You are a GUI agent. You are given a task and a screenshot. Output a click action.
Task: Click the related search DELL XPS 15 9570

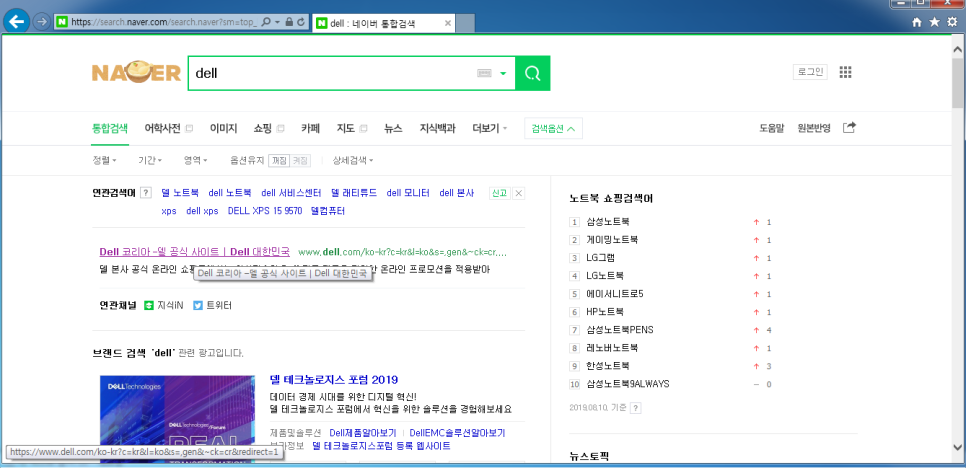[265, 211]
